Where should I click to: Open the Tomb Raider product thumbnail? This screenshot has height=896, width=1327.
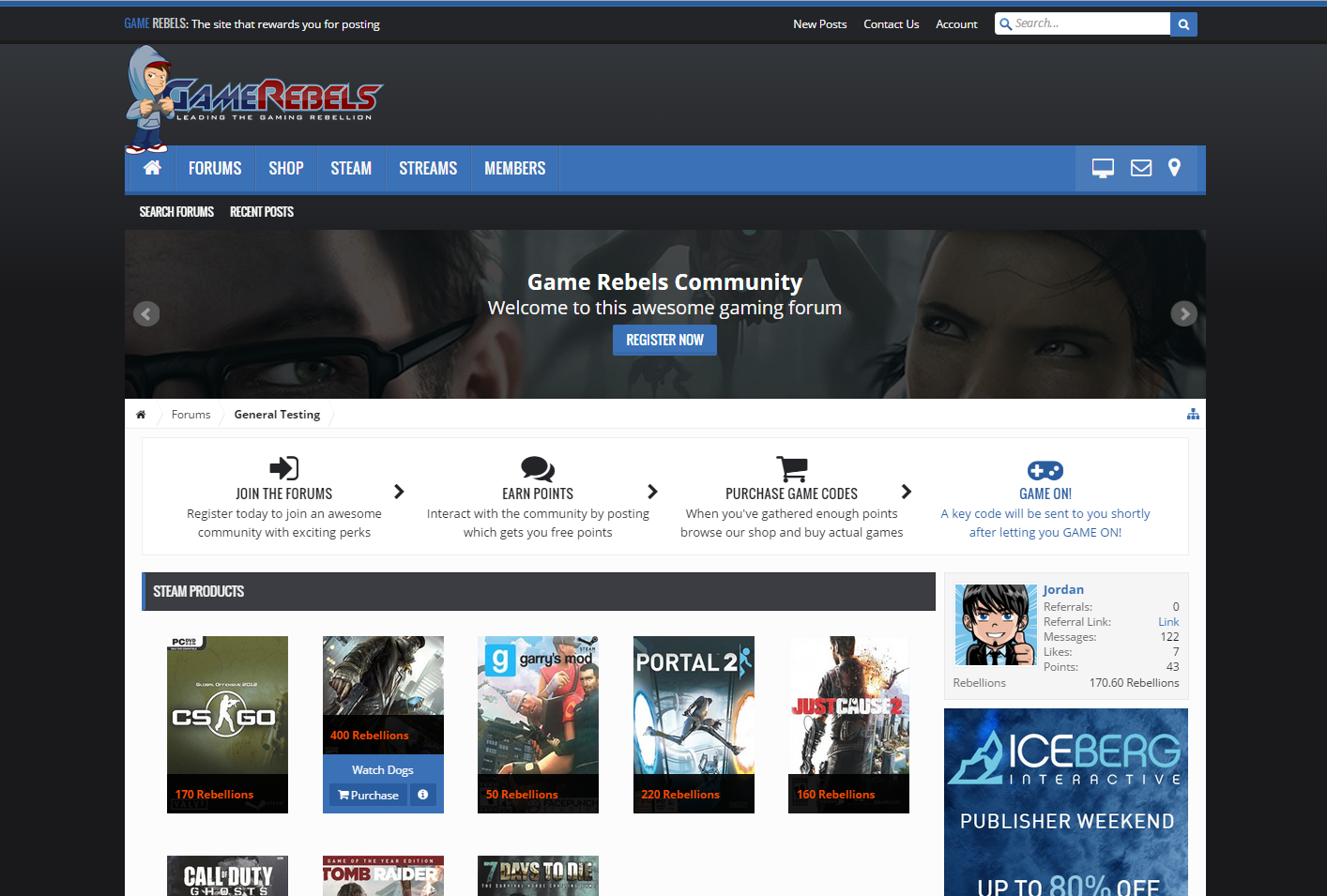pos(383,876)
